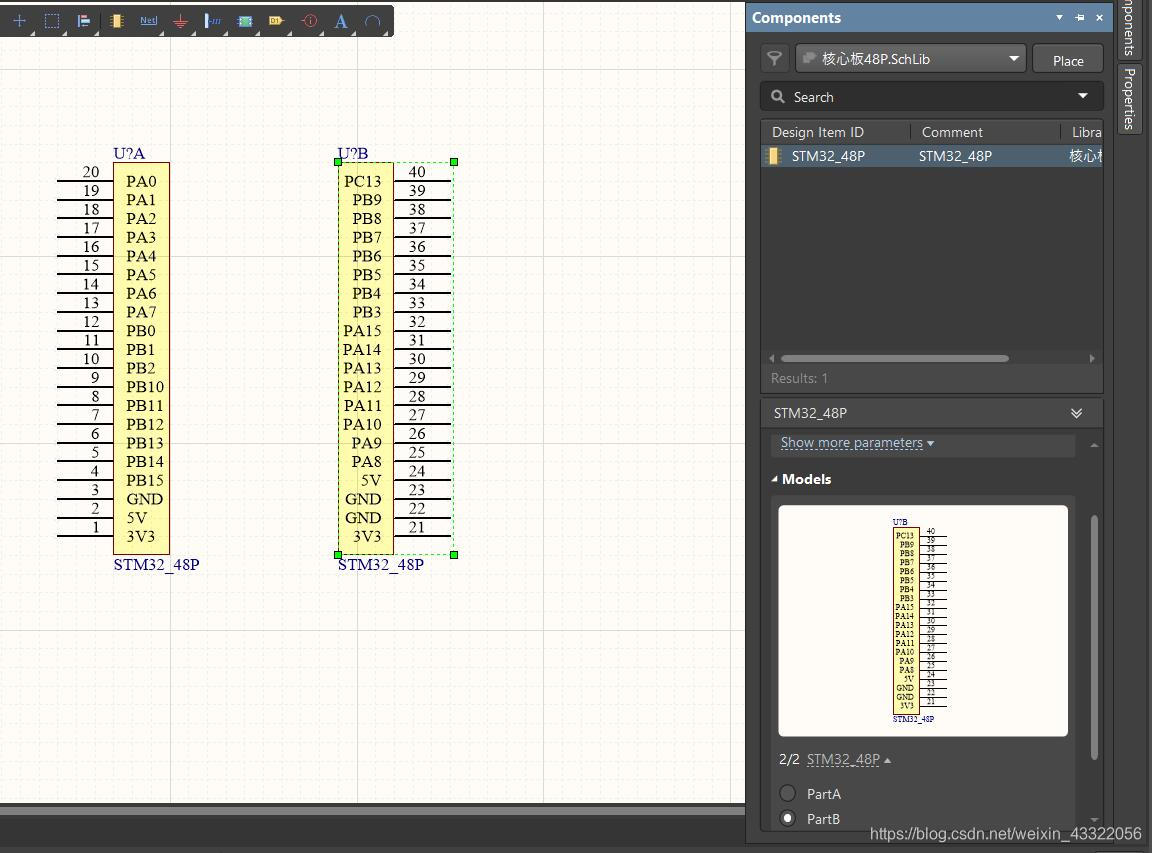This screenshot has width=1152, height=853.
Task: Pick the bus entry tool
Action: (213, 21)
